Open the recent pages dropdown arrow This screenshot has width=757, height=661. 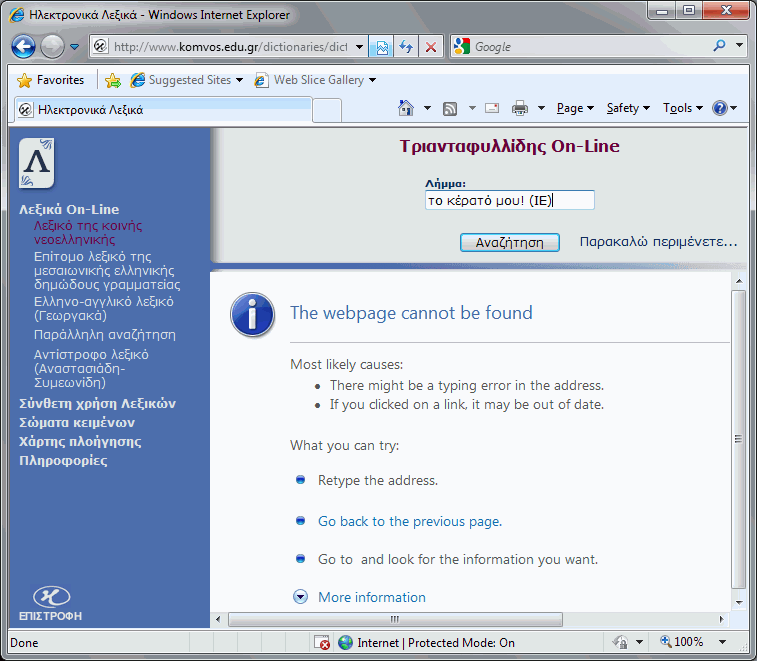click(x=74, y=47)
